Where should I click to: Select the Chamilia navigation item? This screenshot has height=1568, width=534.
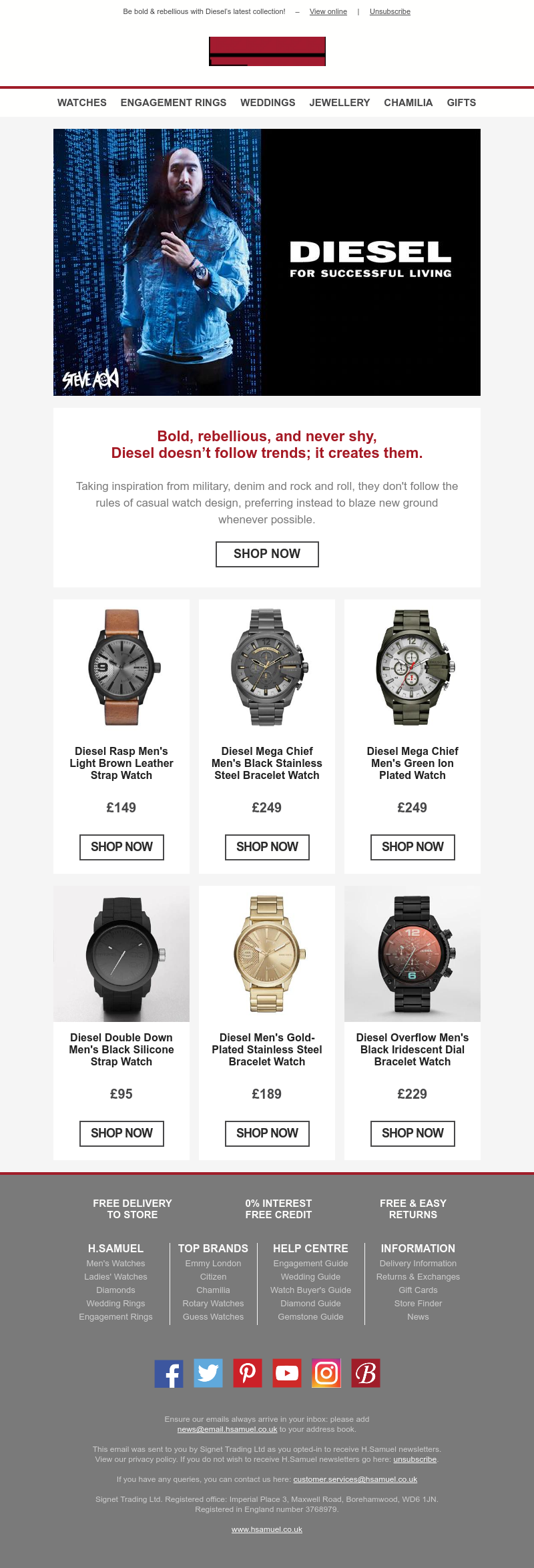tap(409, 103)
